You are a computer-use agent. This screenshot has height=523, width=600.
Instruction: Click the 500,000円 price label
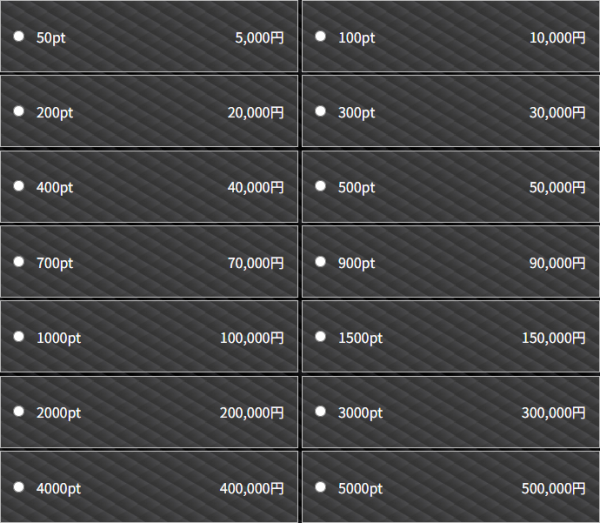click(553, 489)
